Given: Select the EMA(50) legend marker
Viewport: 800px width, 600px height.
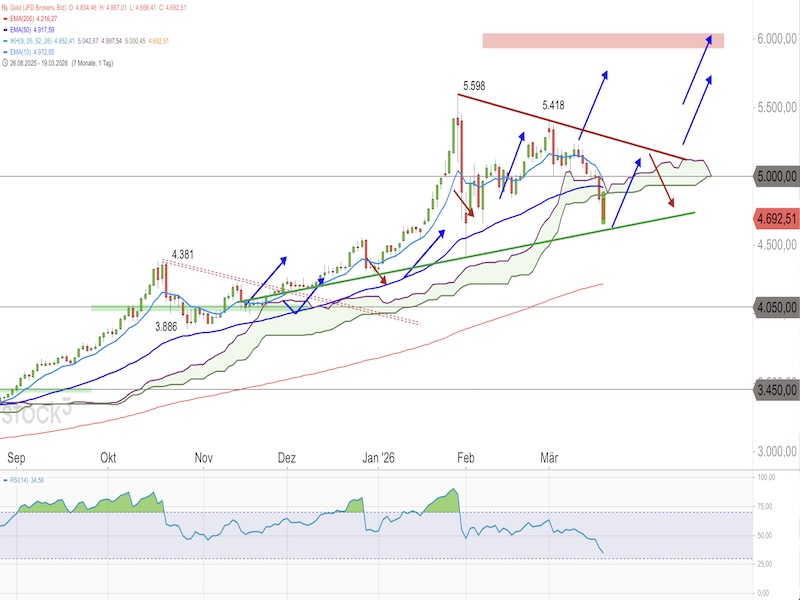Looking at the screenshot, I should [x=6, y=31].
